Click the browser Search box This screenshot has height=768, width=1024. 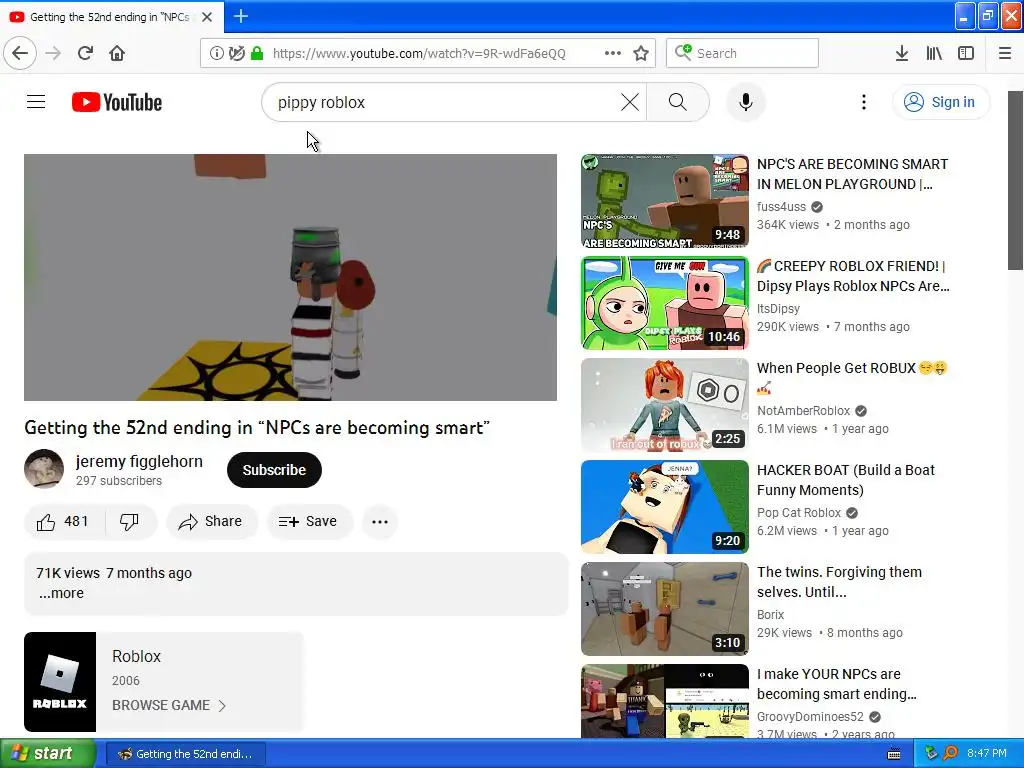pyautogui.click(x=743, y=53)
